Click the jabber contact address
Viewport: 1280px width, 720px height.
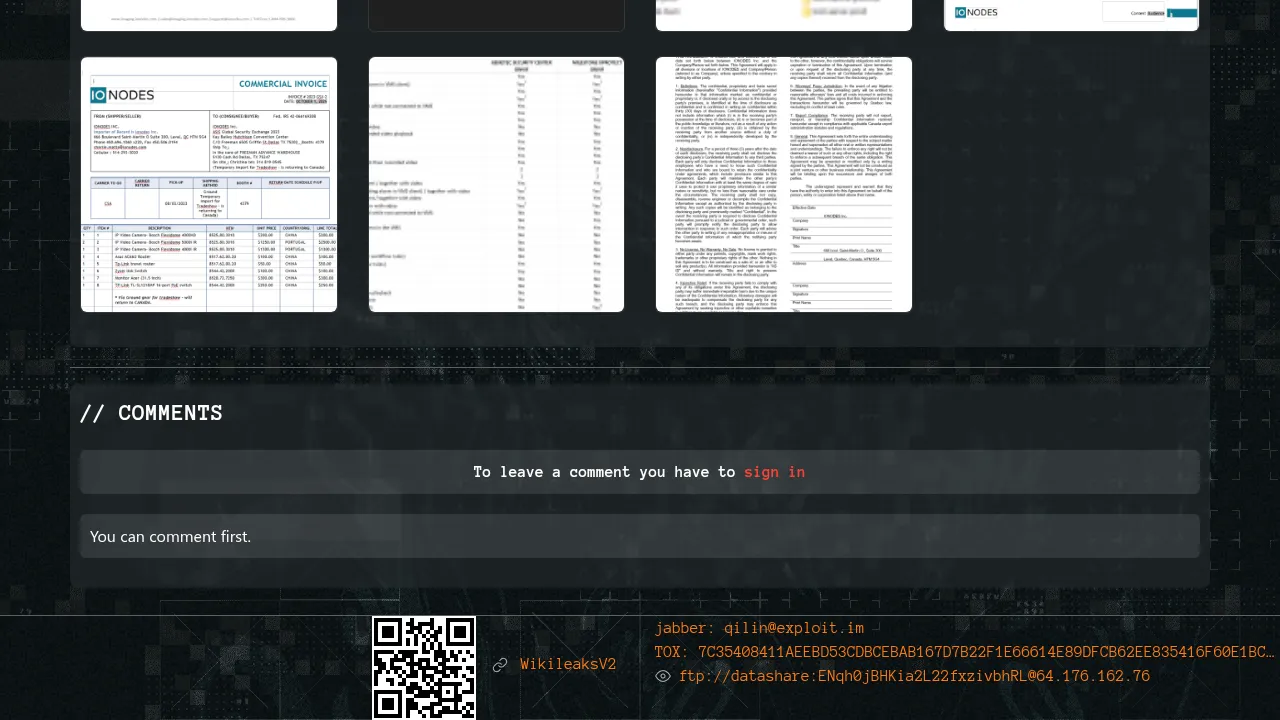pos(759,629)
